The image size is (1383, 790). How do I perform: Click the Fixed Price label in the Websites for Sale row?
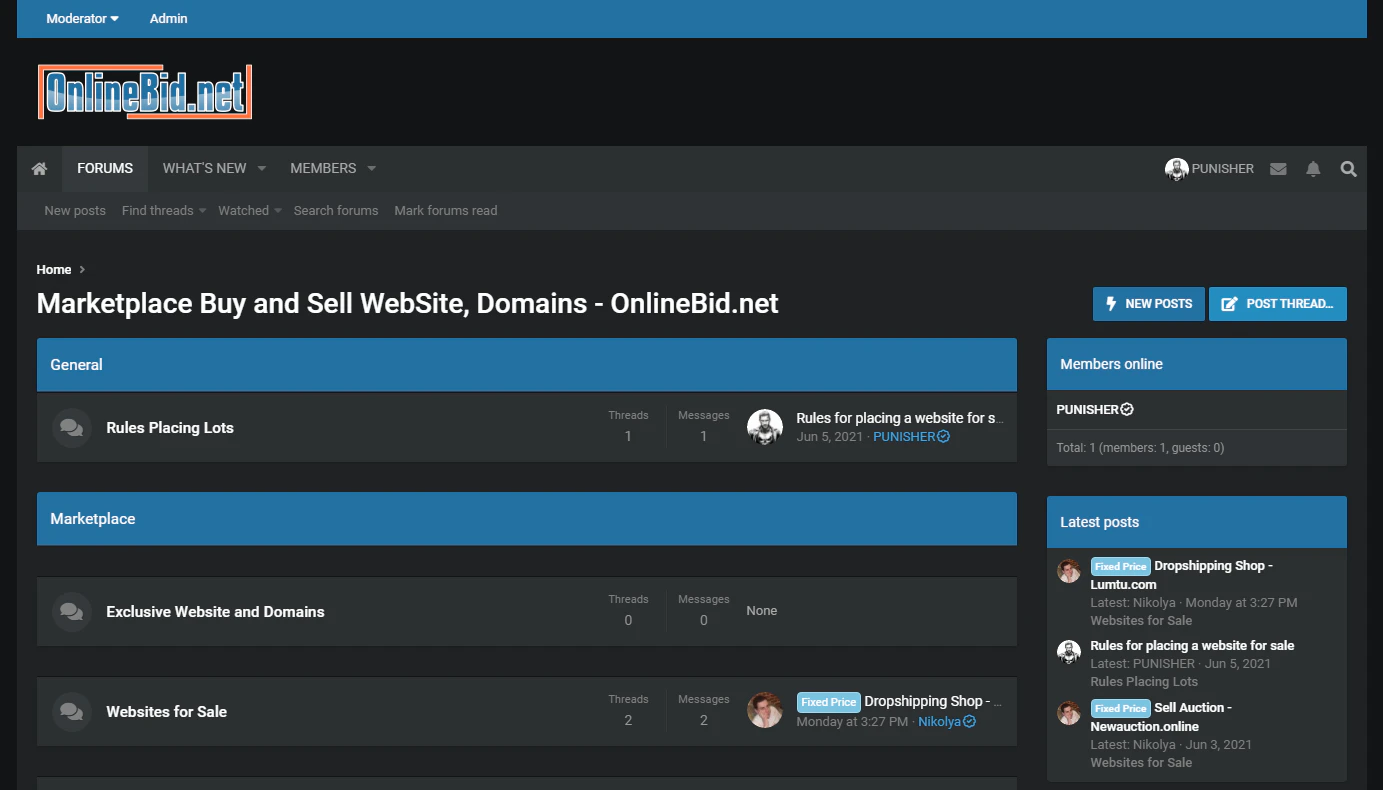(x=828, y=702)
